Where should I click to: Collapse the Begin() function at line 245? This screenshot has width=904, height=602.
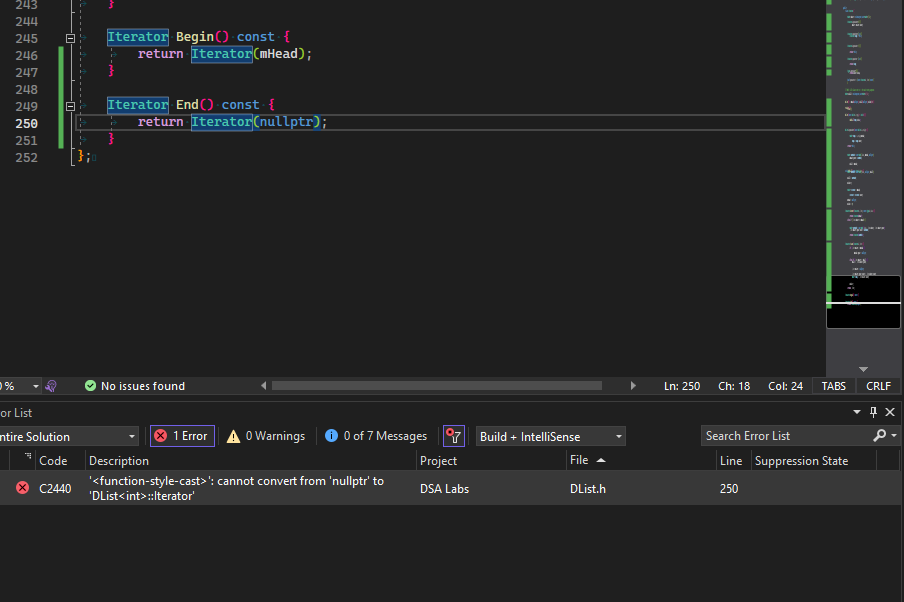[69, 37]
